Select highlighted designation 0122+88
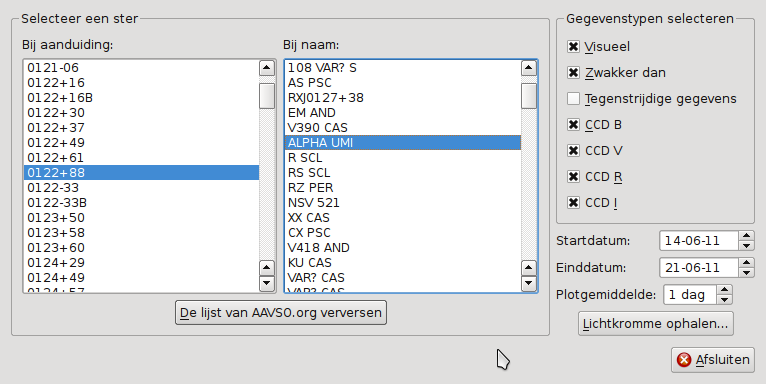This screenshot has width=766, height=384. click(141, 172)
